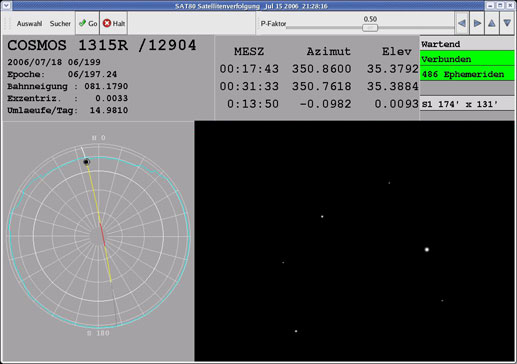
Task: Click the Go button with green checkmark
Action: coord(88,23)
